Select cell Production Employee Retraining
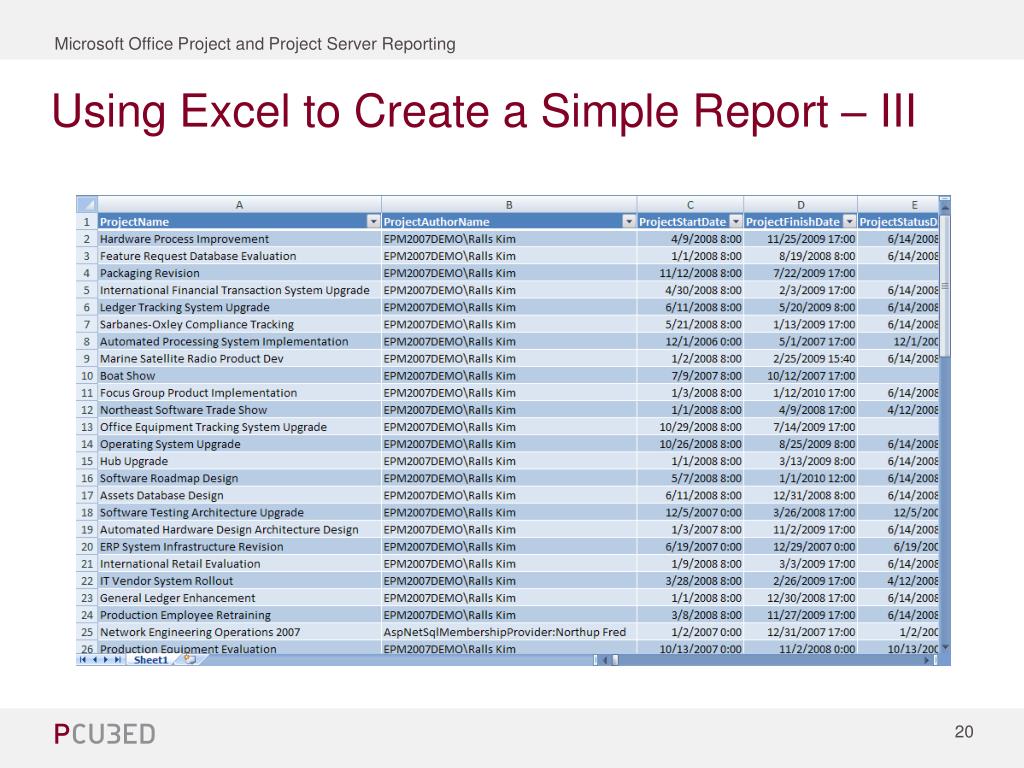The height and width of the screenshot is (768, 1024). coord(239,615)
